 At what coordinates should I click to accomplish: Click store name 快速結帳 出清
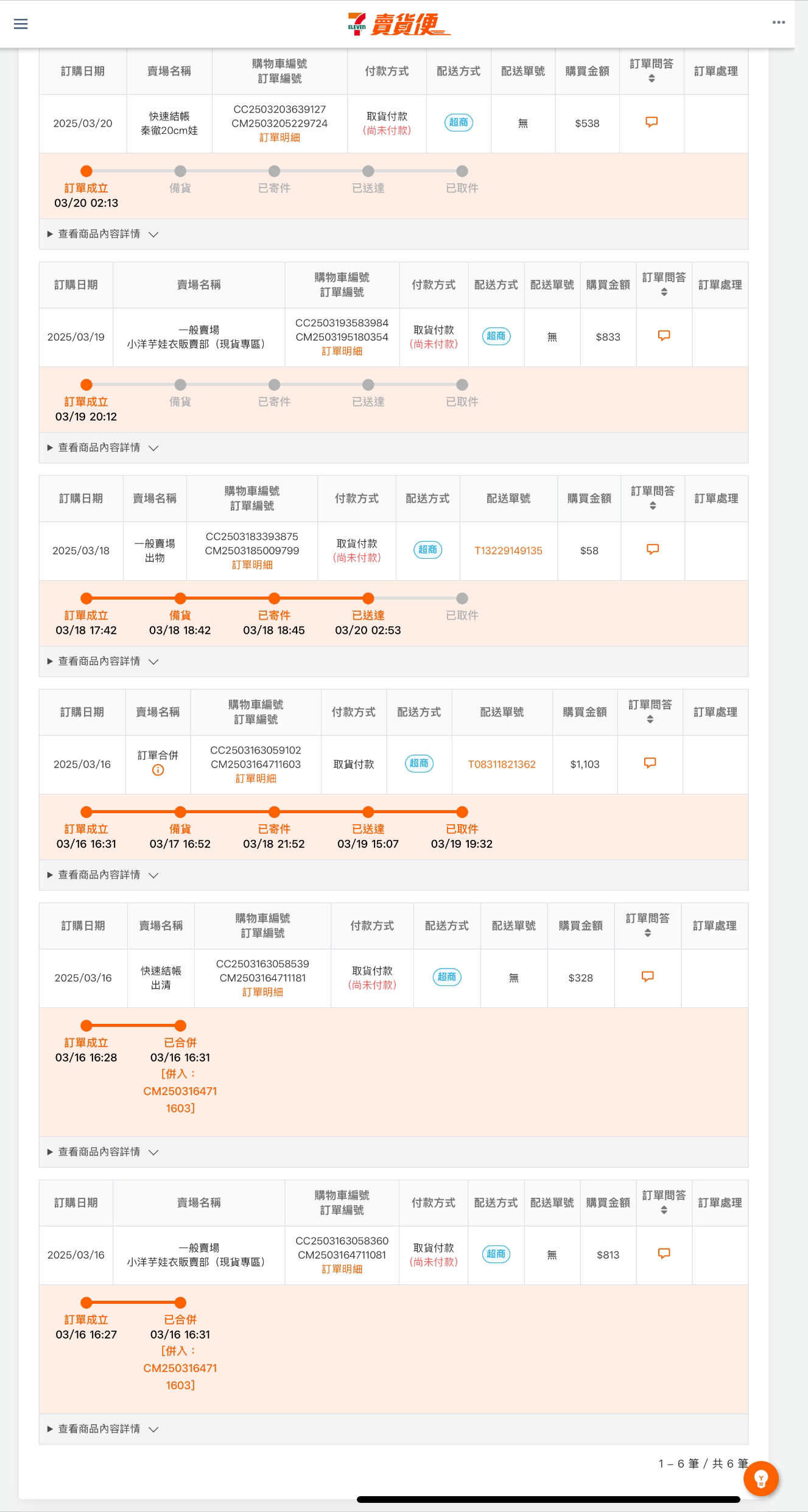point(161,978)
